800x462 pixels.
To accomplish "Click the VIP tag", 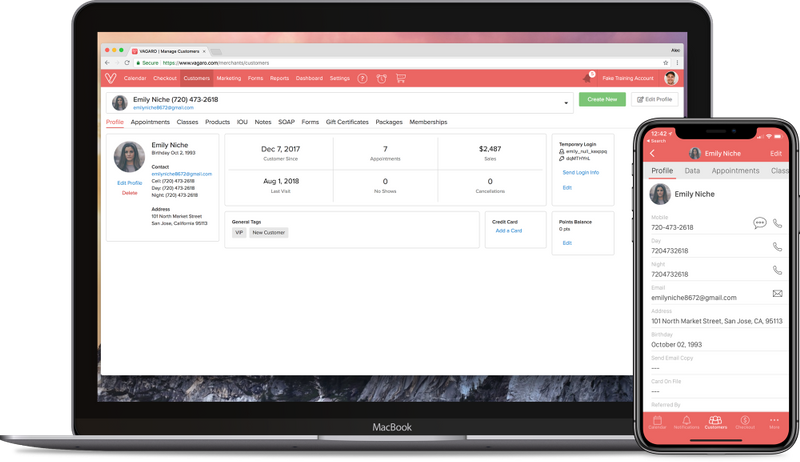I will [239, 233].
